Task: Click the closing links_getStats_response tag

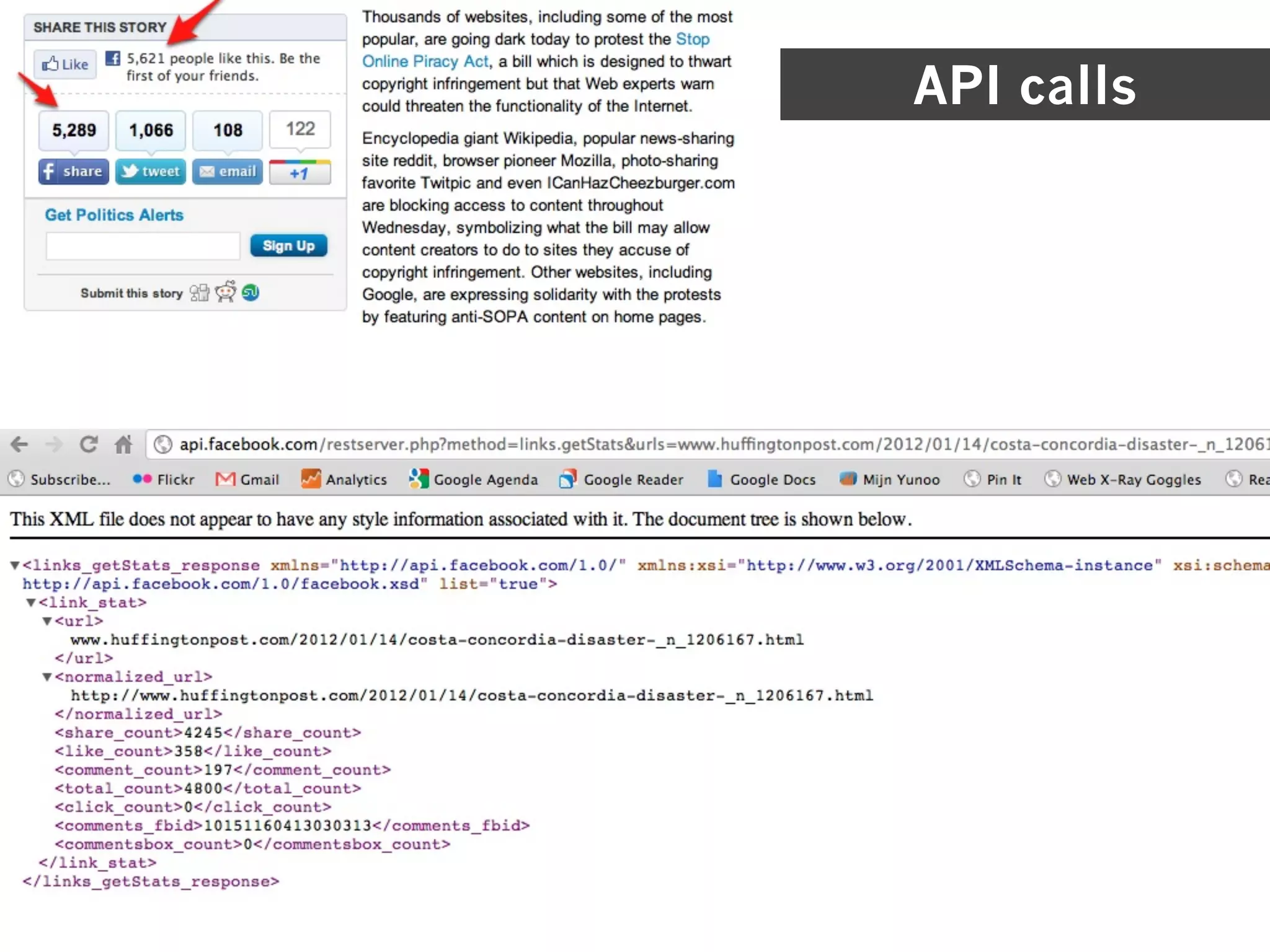Action: click(151, 881)
